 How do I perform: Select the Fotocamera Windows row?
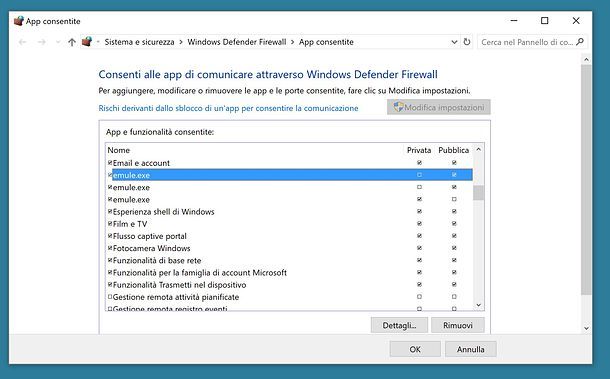click(290, 248)
